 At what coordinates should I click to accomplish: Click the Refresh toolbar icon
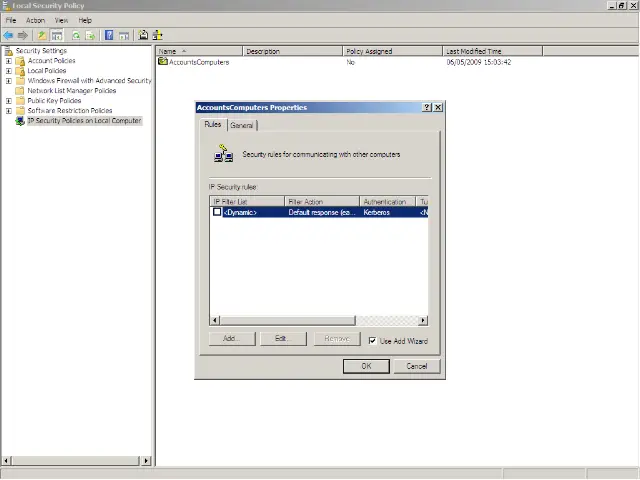[x=76, y=35]
